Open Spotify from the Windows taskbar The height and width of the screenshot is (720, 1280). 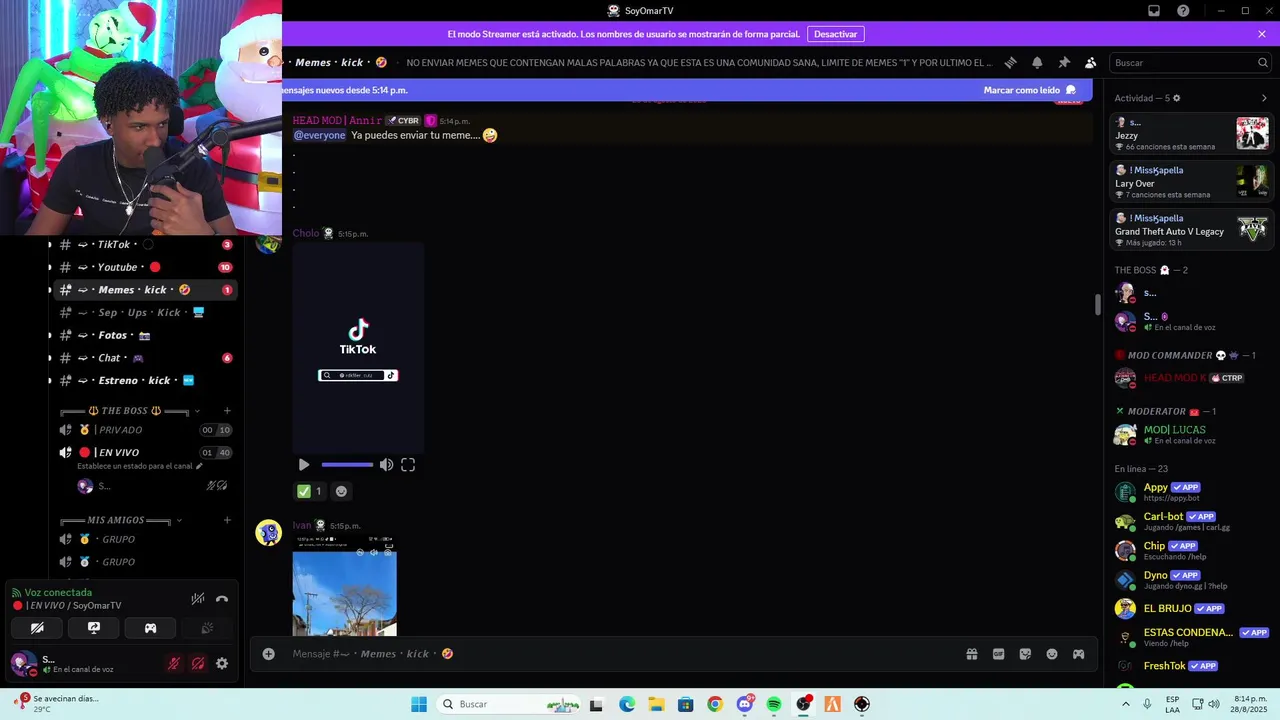(774, 704)
